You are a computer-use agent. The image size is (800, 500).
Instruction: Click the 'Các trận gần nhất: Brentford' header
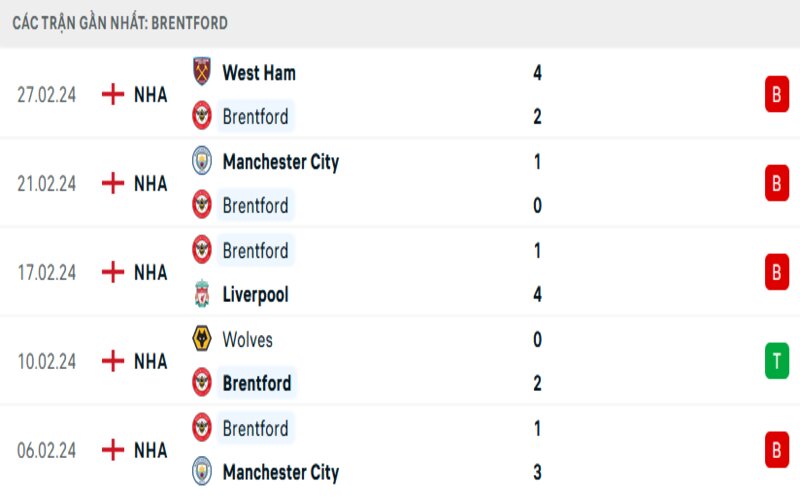click(120, 22)
